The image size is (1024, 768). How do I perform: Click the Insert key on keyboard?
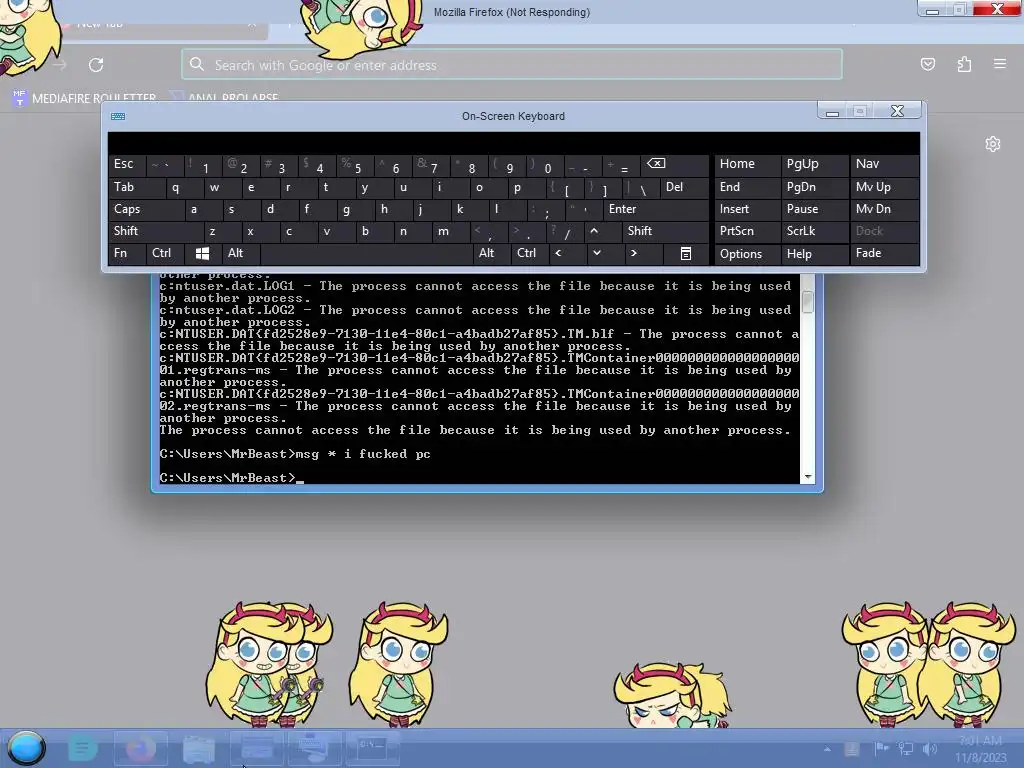tap(747, 210)
